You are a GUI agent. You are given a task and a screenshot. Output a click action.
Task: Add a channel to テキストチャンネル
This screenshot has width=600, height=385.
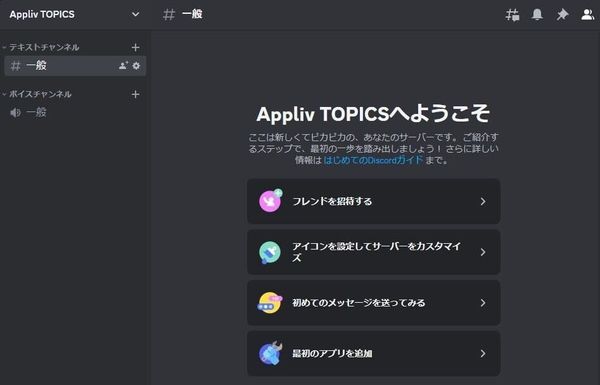[x=135, y=47]
